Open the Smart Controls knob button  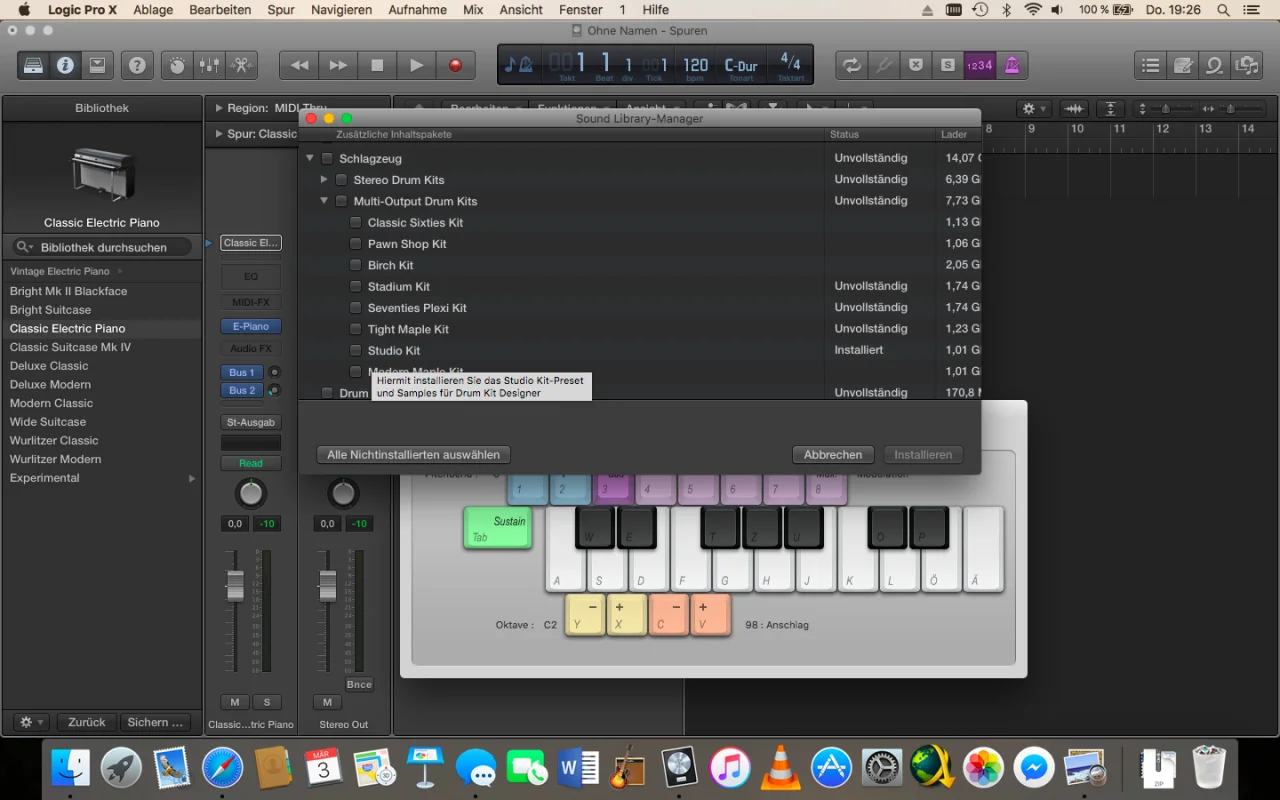(x=177, y=65)
